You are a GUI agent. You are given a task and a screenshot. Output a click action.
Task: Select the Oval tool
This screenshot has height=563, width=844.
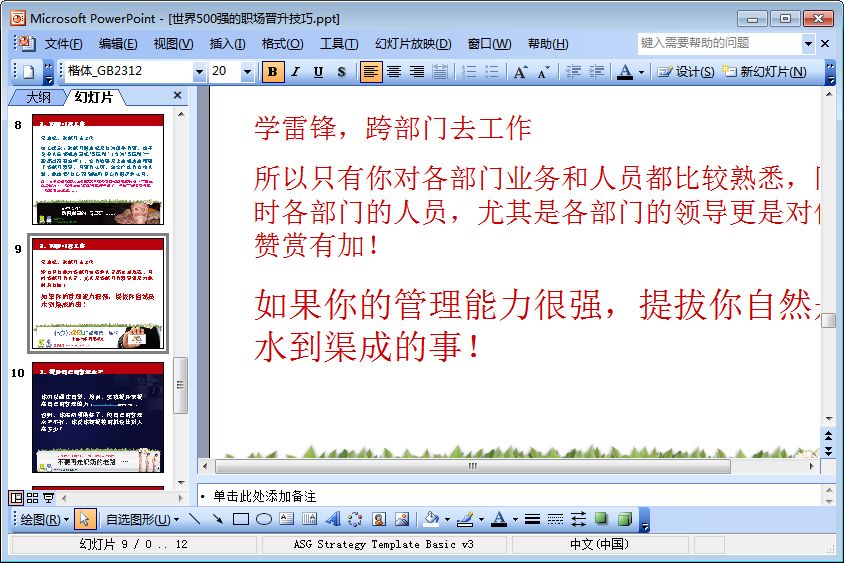point(264,519)
